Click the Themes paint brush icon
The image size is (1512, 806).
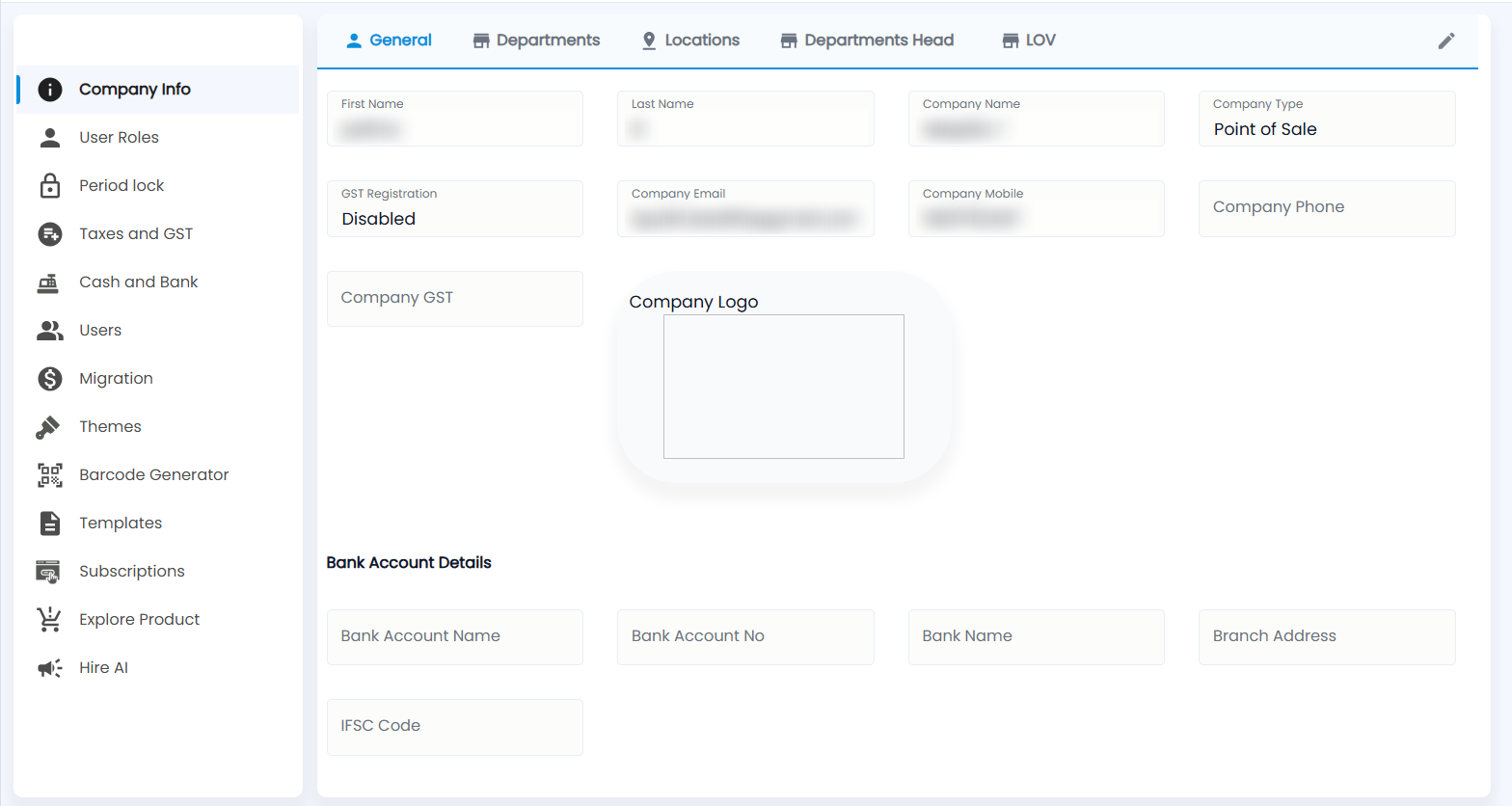pos(48,427)
